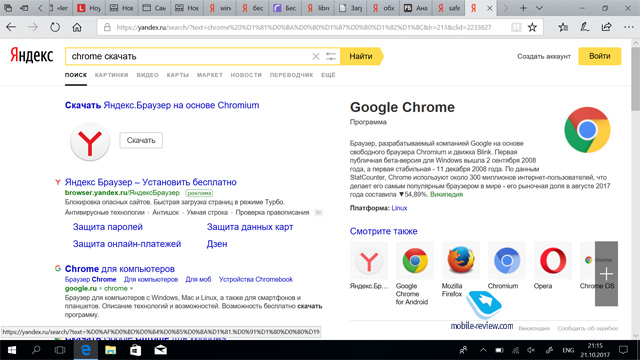Image resolution: width=640 pixels, height=360 pixels.
Task: Click the Скачать button near Yandex logo
Action: click(x=141, y=140)
